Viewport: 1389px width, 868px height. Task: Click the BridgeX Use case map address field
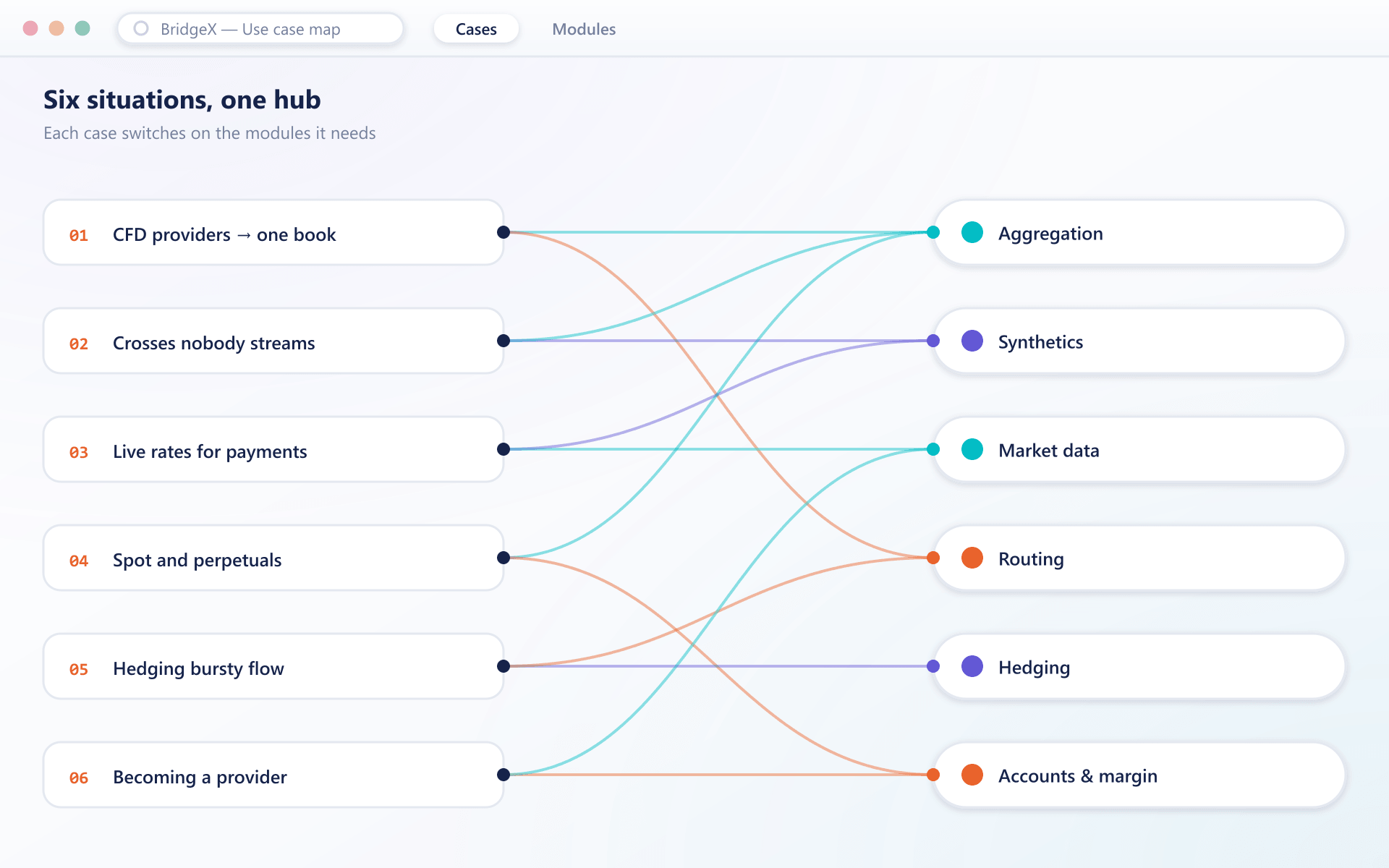pyautogui.click(x=260, y=29)
